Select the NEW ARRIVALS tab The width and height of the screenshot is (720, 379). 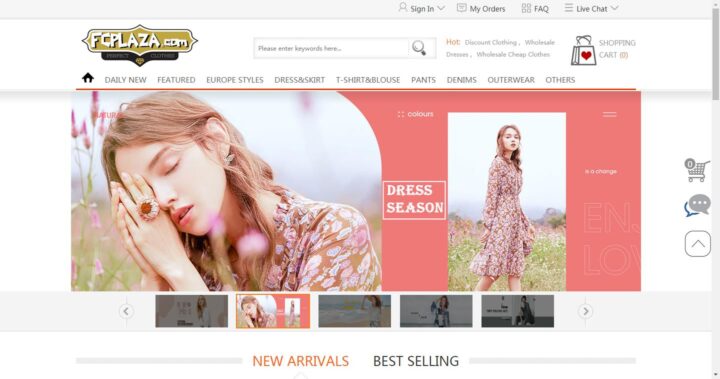300,361
